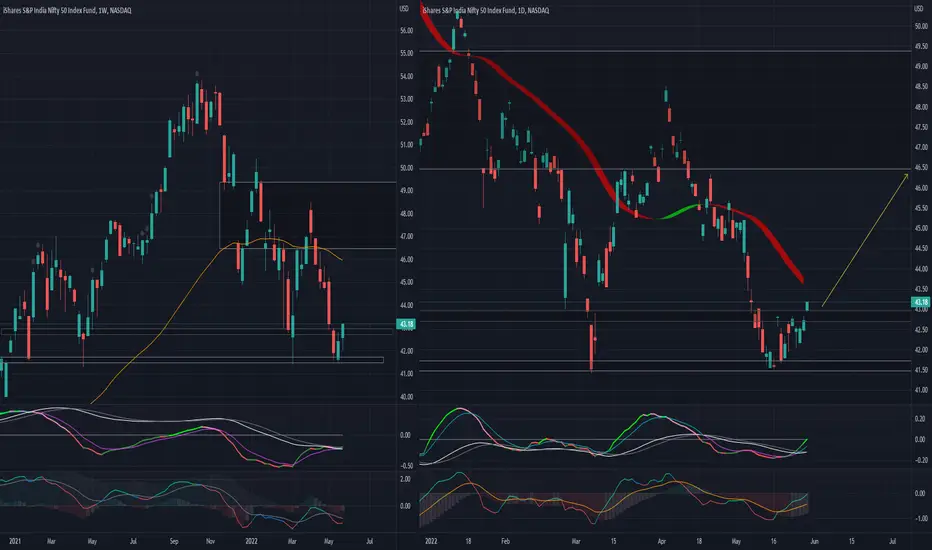Click the 53.00 price level on the weekly axis
932x550 pixels.
coord(407,99)
